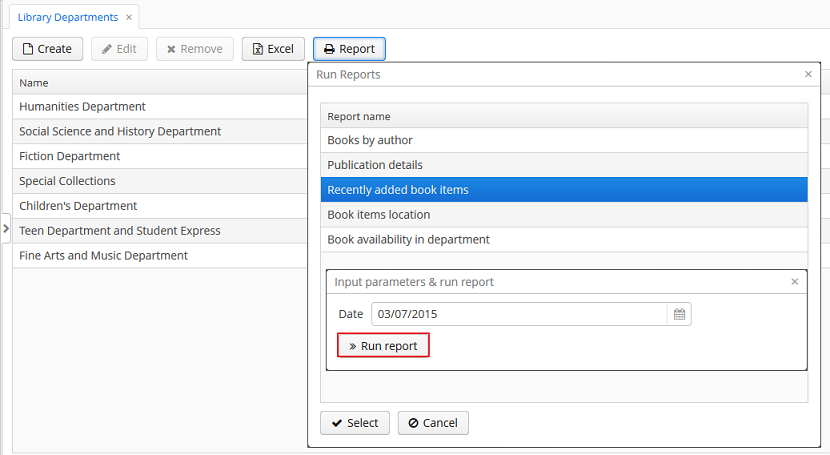
Task: Click the calendar icon beside Date field
Action: 679,314
